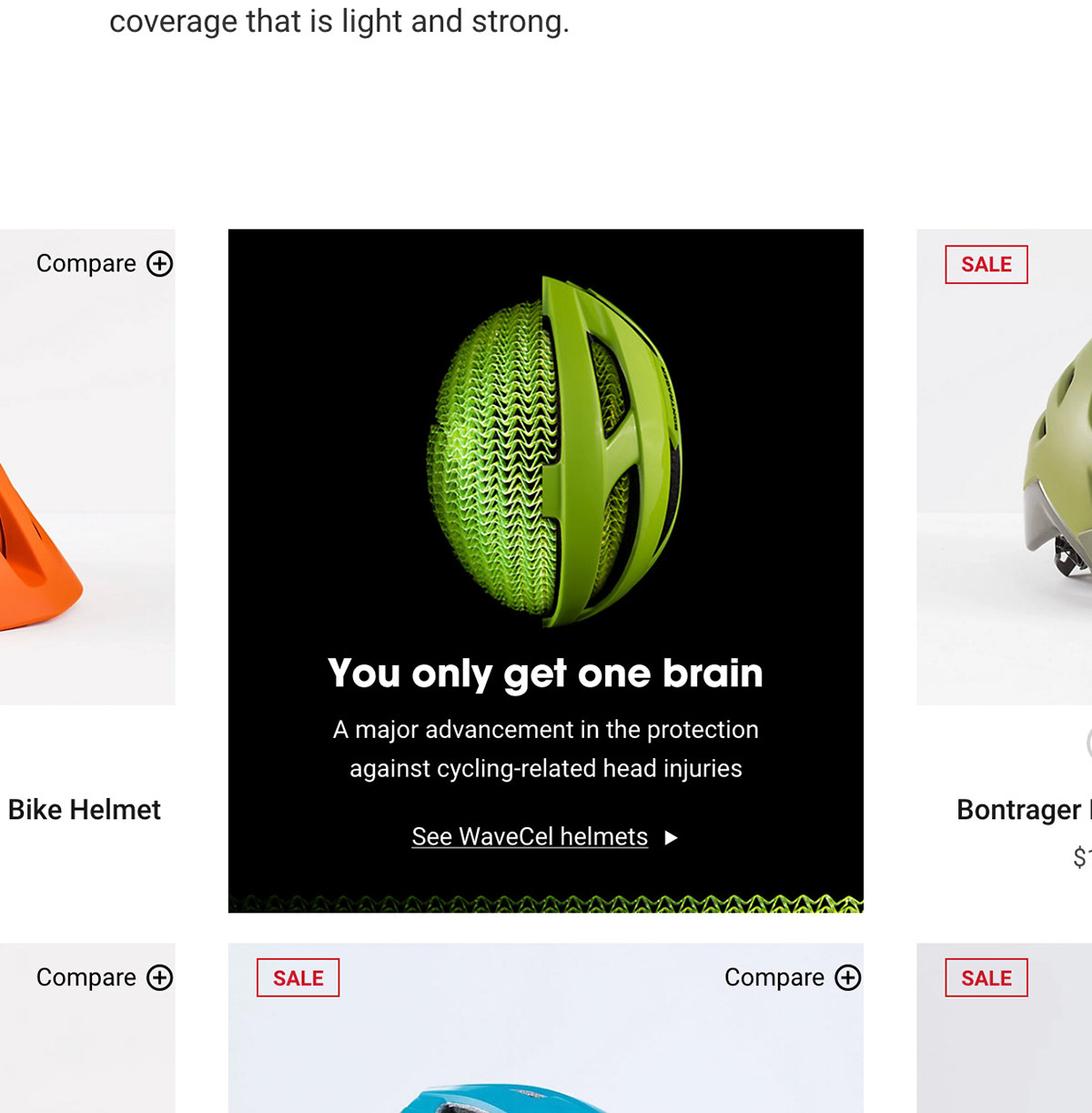Click the SALE badge on the blue helmet card
Image resolution: width=1092 pixels, height=1113 pixels.
(x=298, y=978)
